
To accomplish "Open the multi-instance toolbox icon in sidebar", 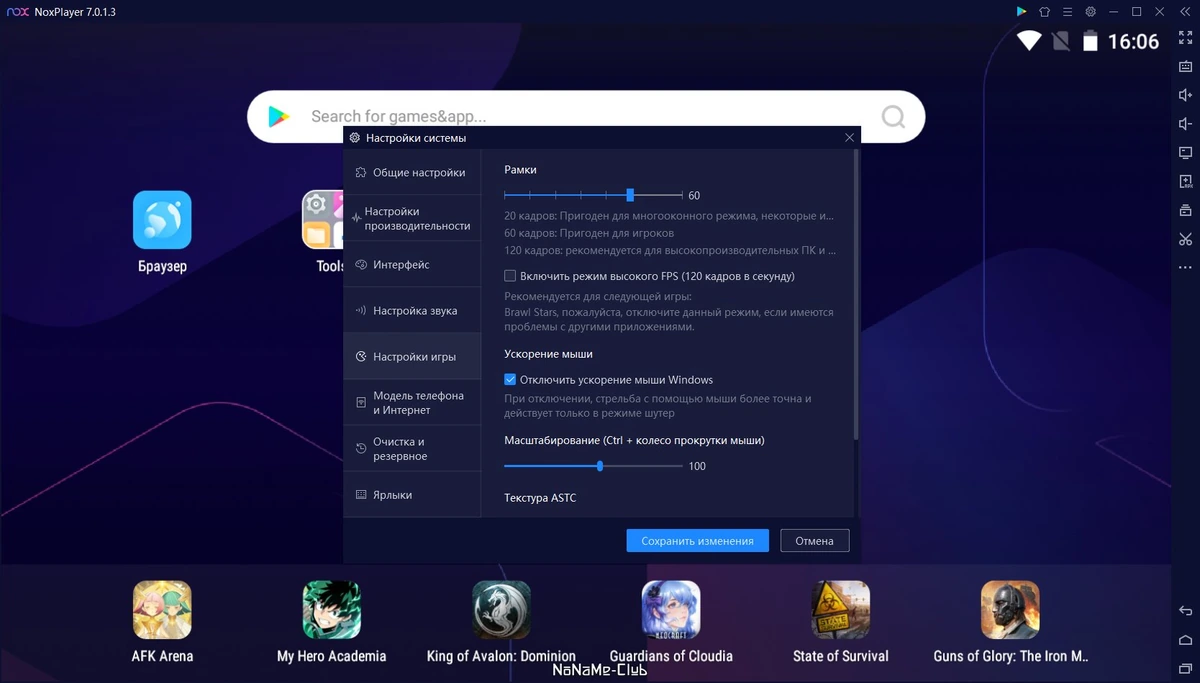I will click(1185, 210).
